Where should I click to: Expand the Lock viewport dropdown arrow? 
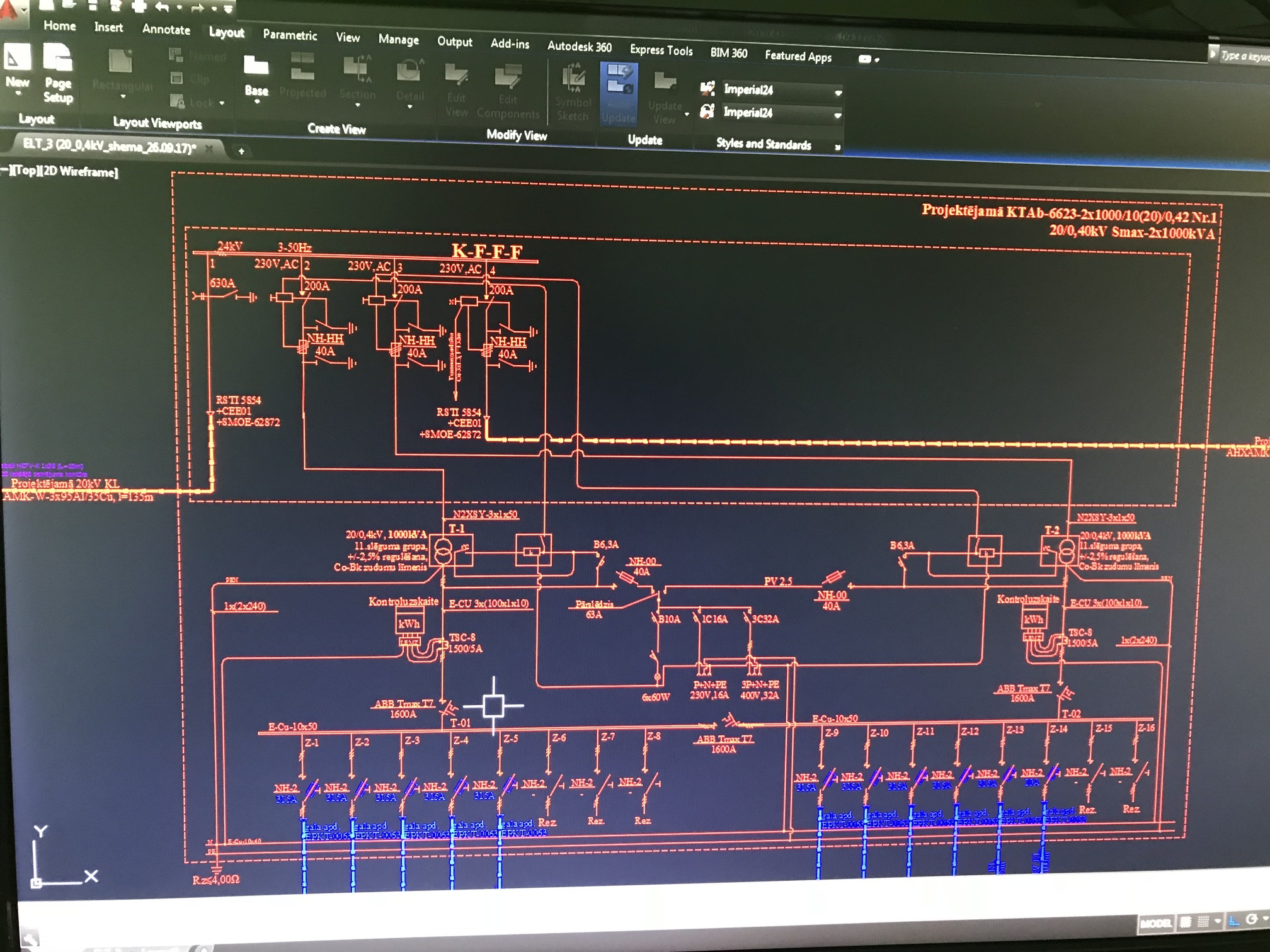pos(222,103)
